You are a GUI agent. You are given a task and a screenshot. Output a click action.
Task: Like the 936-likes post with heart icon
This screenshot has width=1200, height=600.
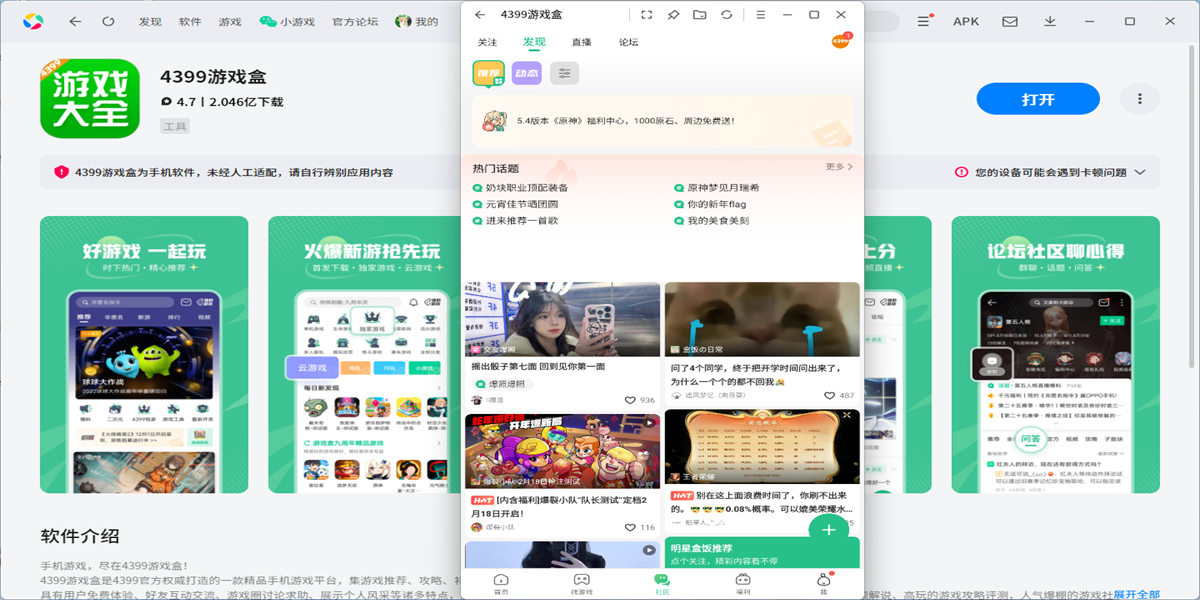tap(630, 400)
